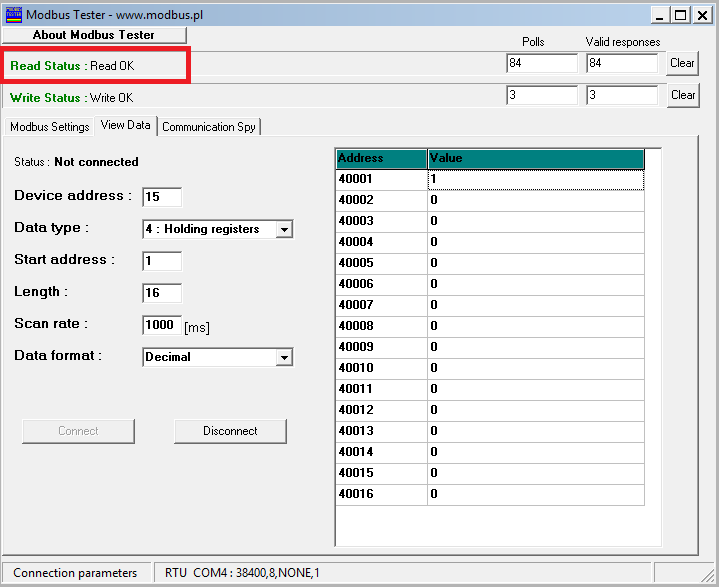Select value cell of register 40002
Screen dimensions: 719x587
click(536, 200)
